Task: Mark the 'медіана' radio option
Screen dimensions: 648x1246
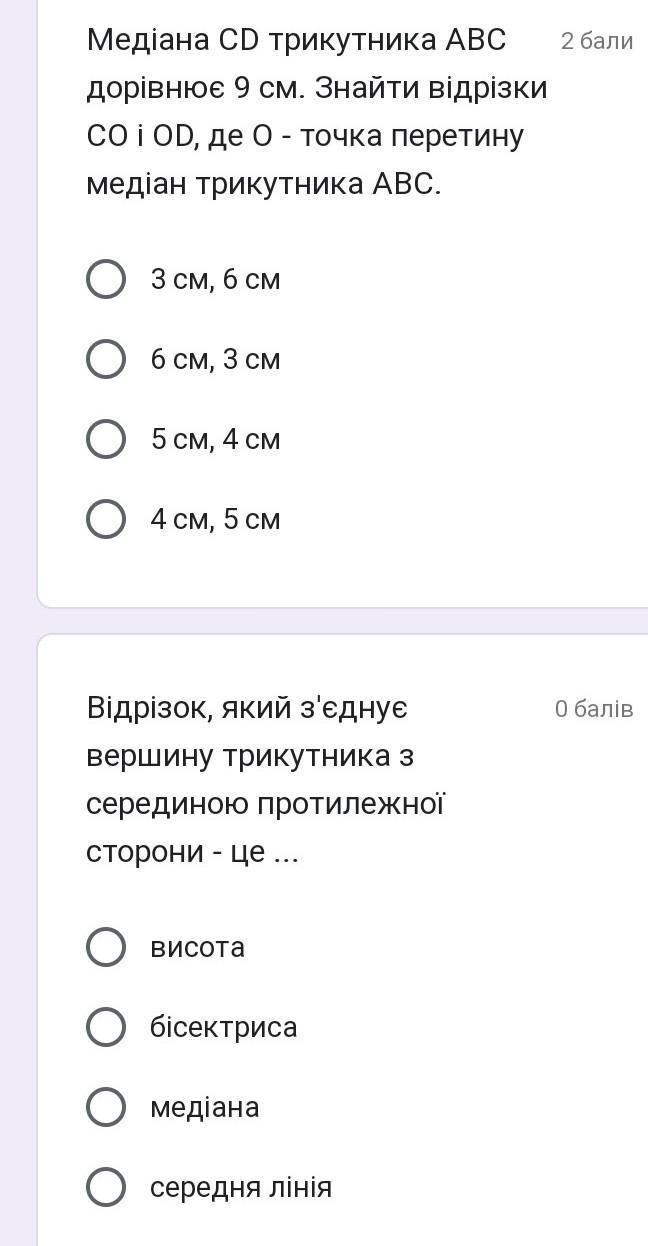Action: click(x=106, y=1107)
